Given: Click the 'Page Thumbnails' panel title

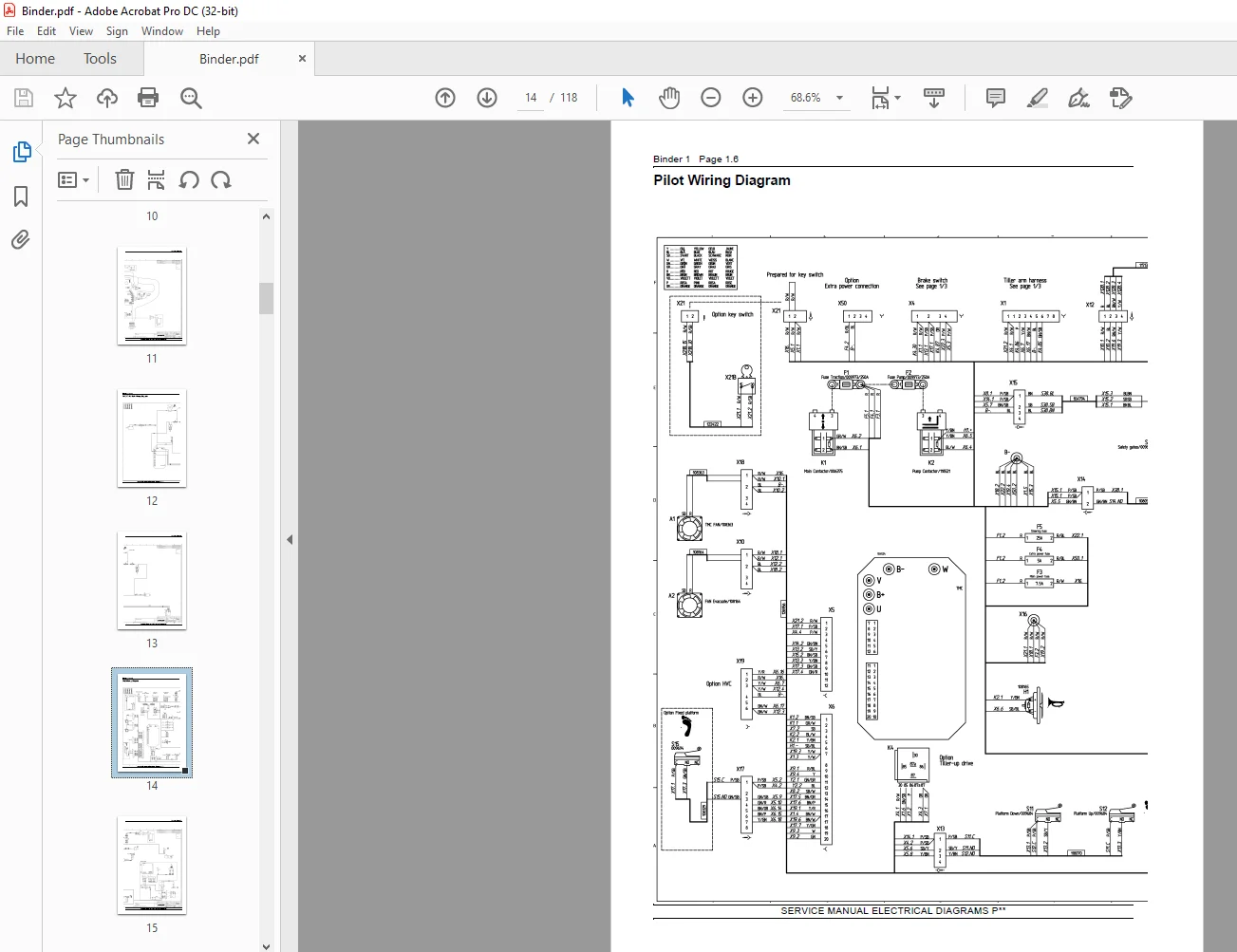Looking at the screenshot, I should (x=111, y=140).
